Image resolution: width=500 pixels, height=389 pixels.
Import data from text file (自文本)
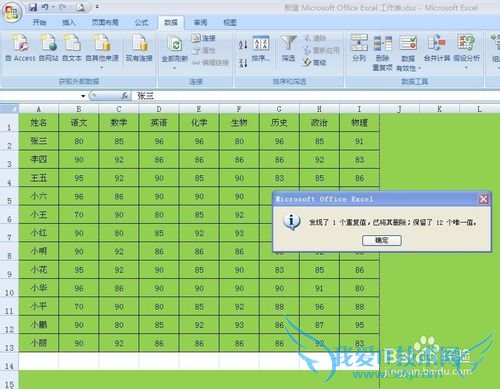(x=72, y=48)
